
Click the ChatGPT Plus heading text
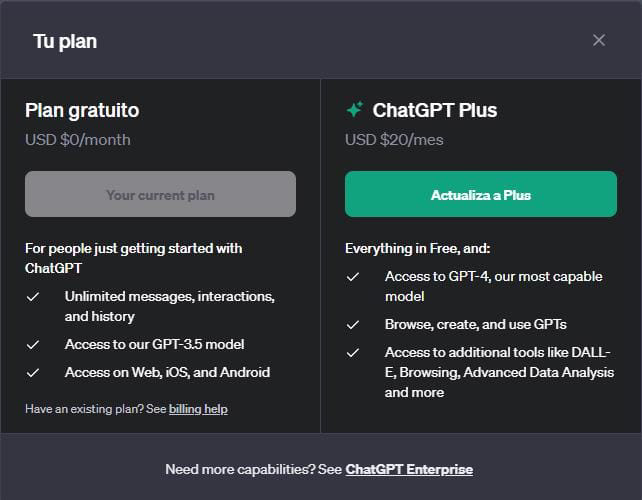click(434, 110)
